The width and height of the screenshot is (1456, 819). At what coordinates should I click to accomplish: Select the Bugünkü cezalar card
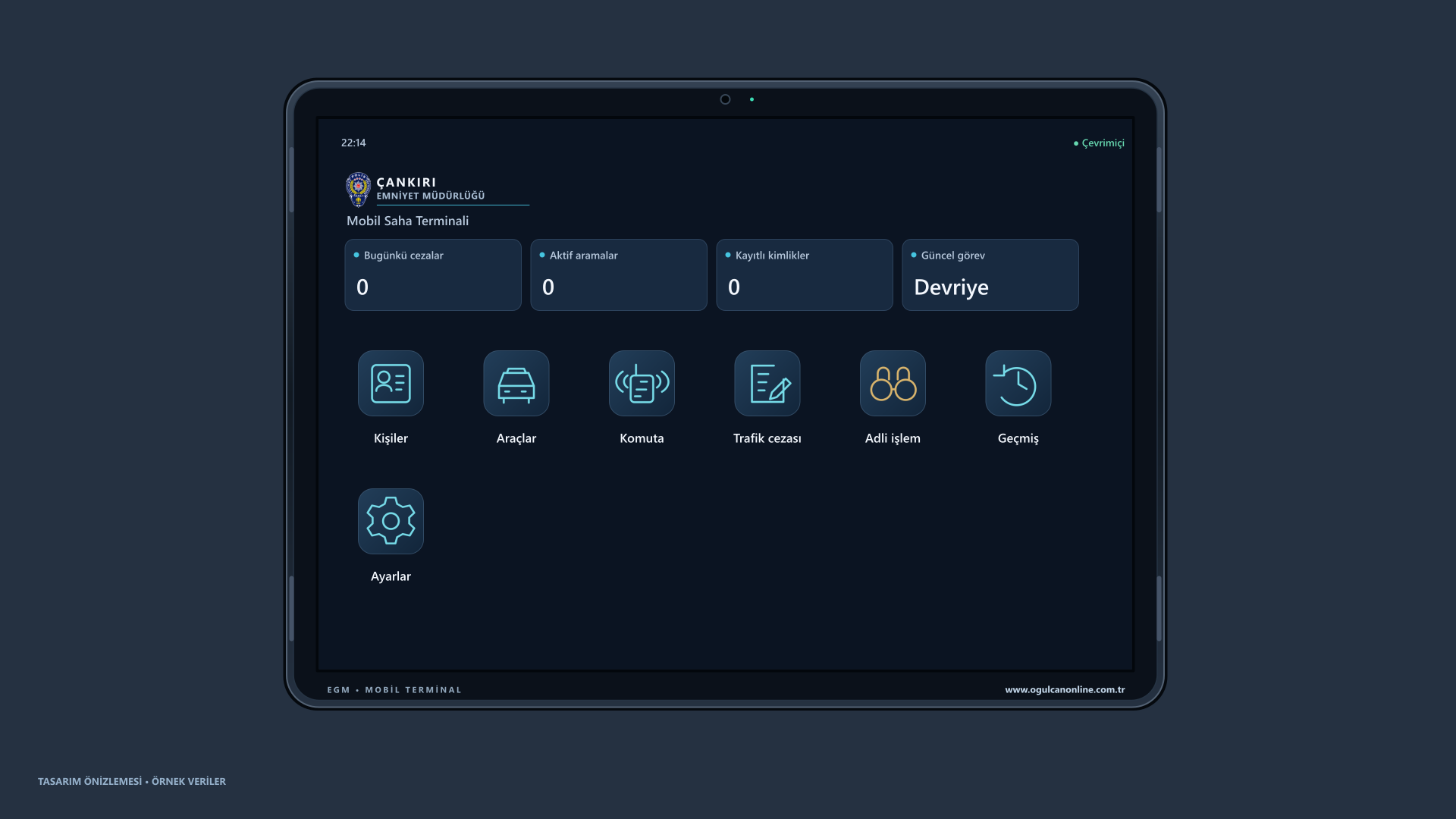pos(433,275)
